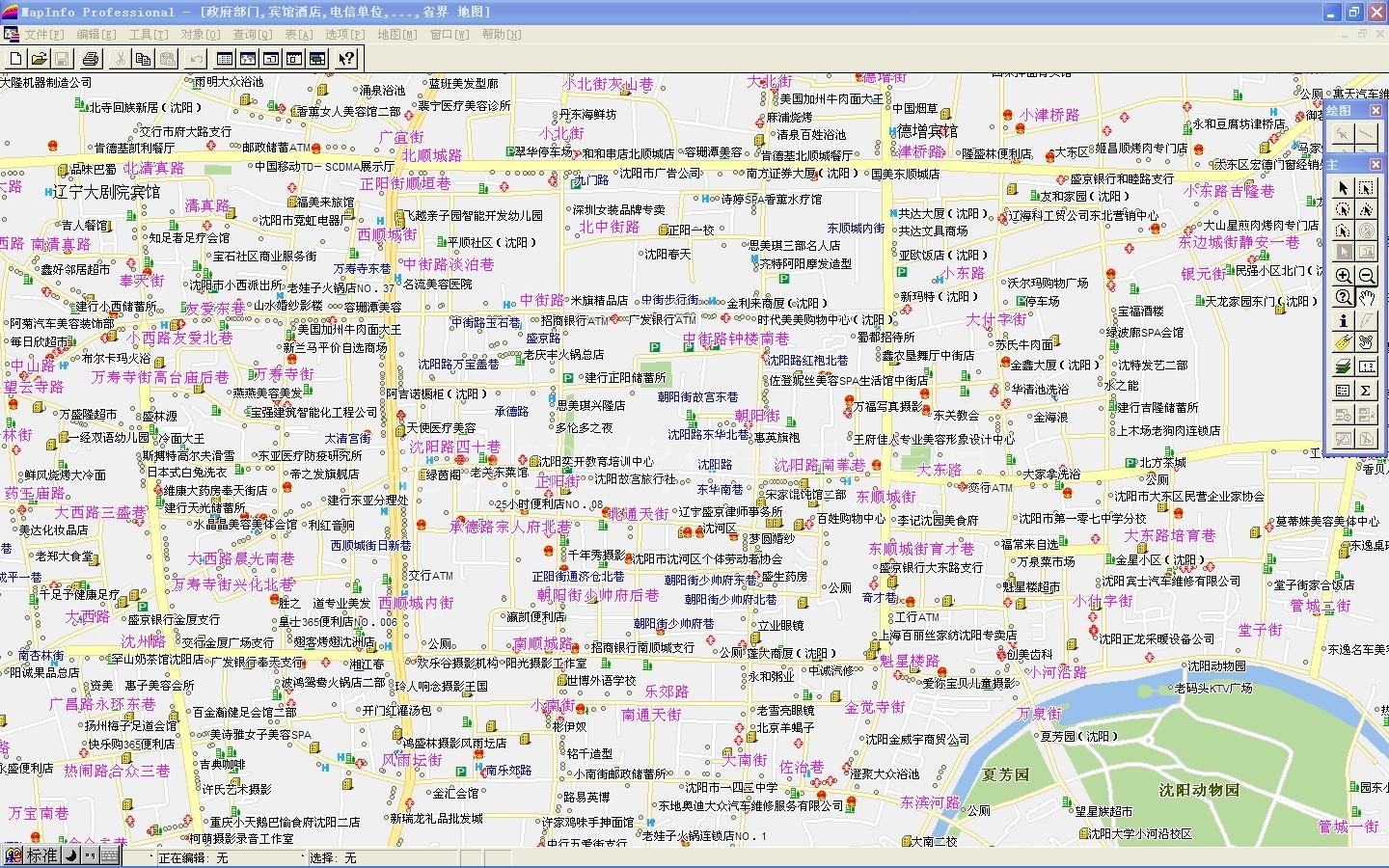Click the Save floppy disk icon

coord(61,59)
